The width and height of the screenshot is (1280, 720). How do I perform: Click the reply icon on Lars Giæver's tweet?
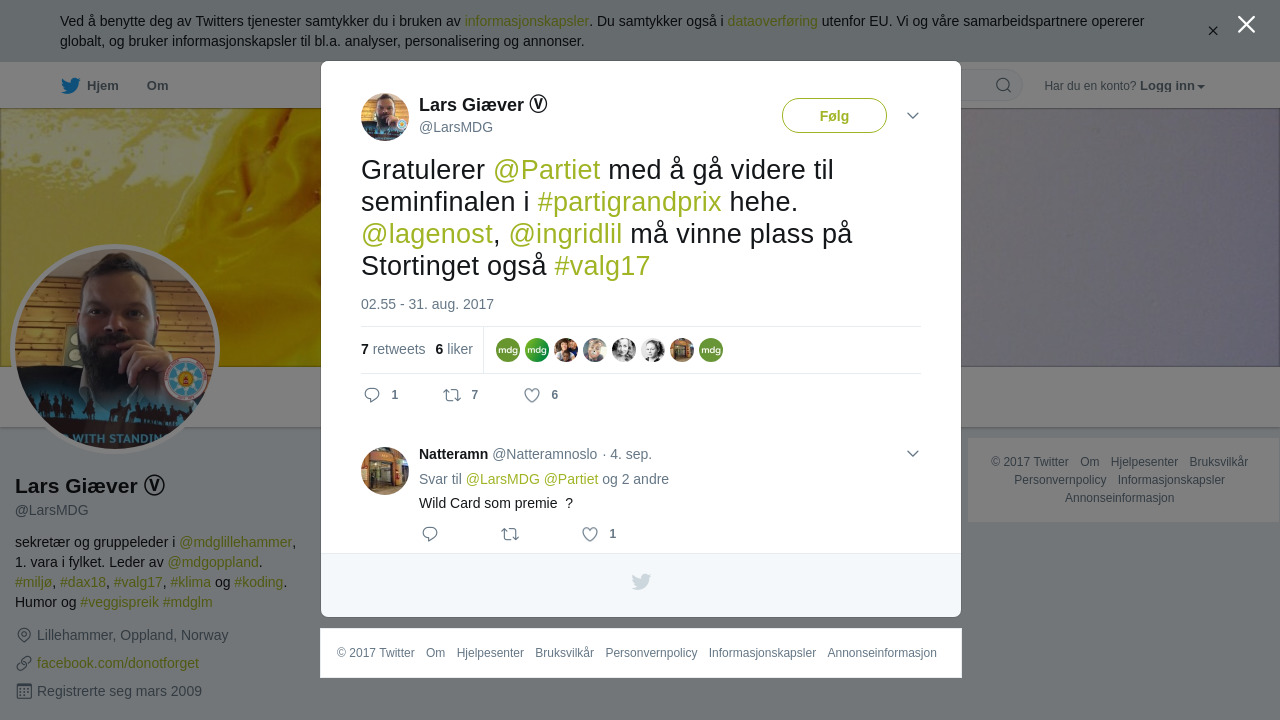coord(372,395)
